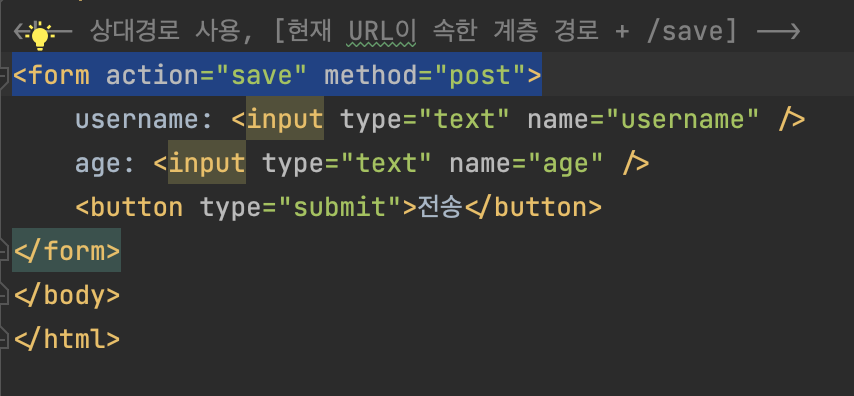This screenshot has width=854, height=396.
Task: Click the "save" action attribute value
Action: [263, 75]
